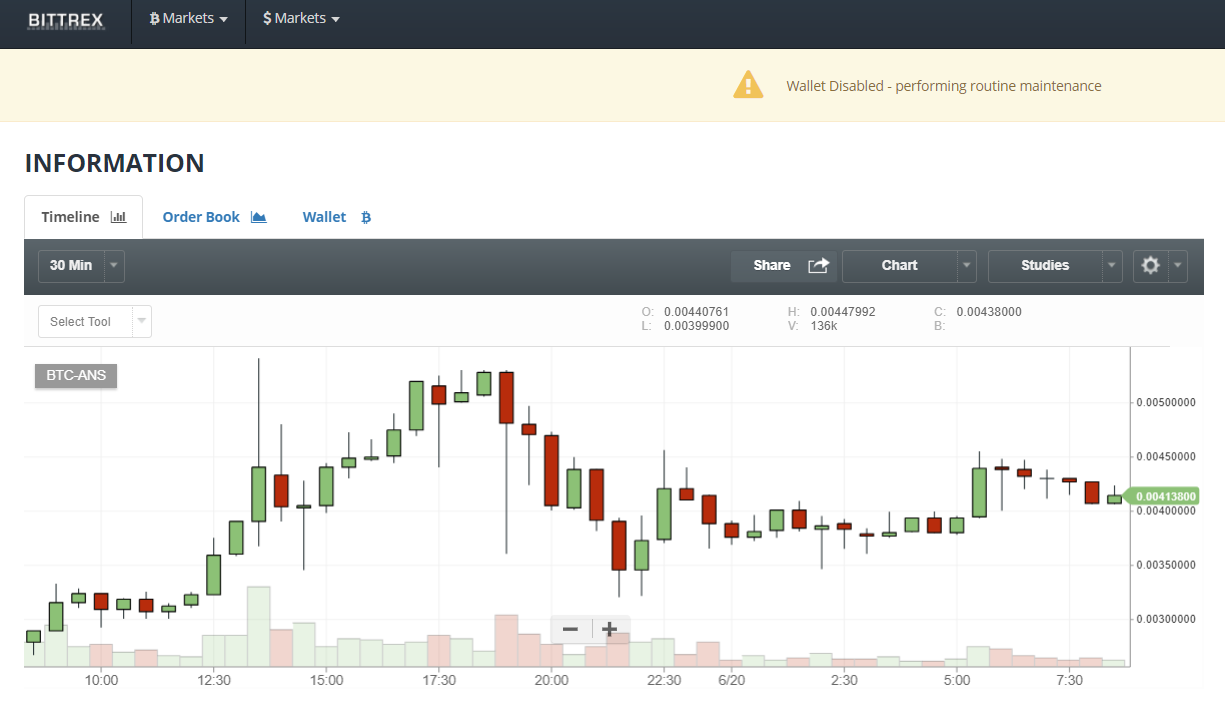
Task: Click the Bittrex logo
Action: click(x=65, y=20)
